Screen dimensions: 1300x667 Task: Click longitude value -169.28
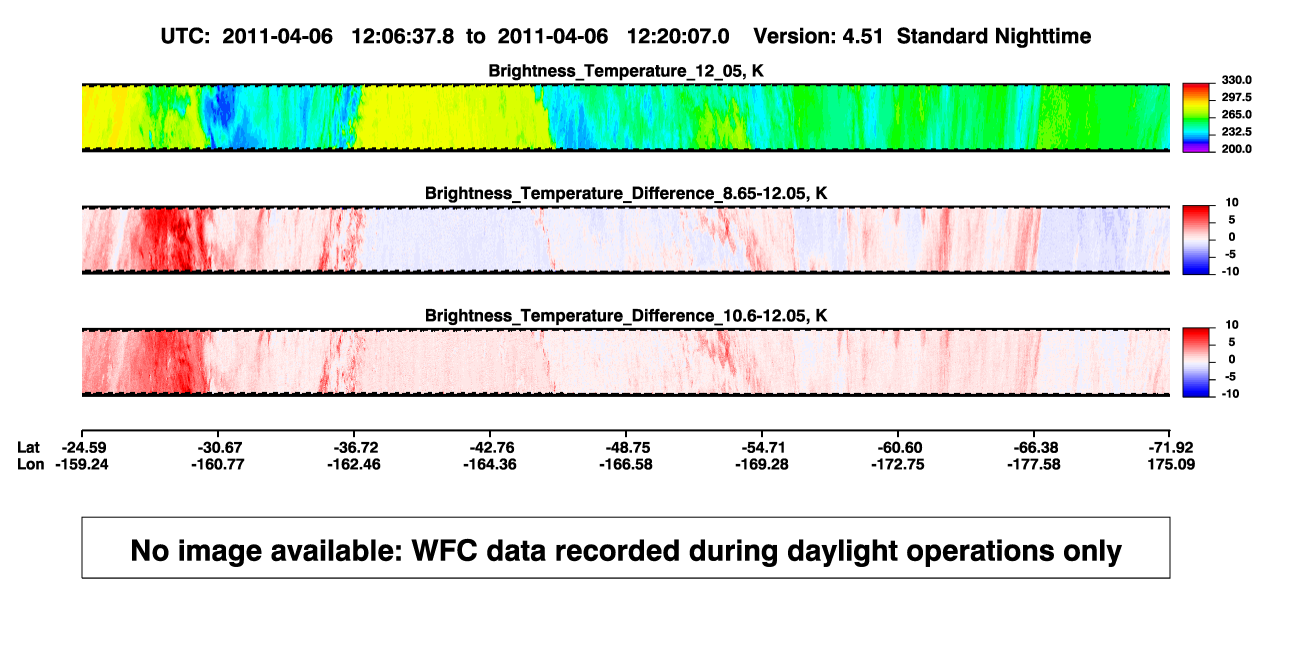[762, 464]
